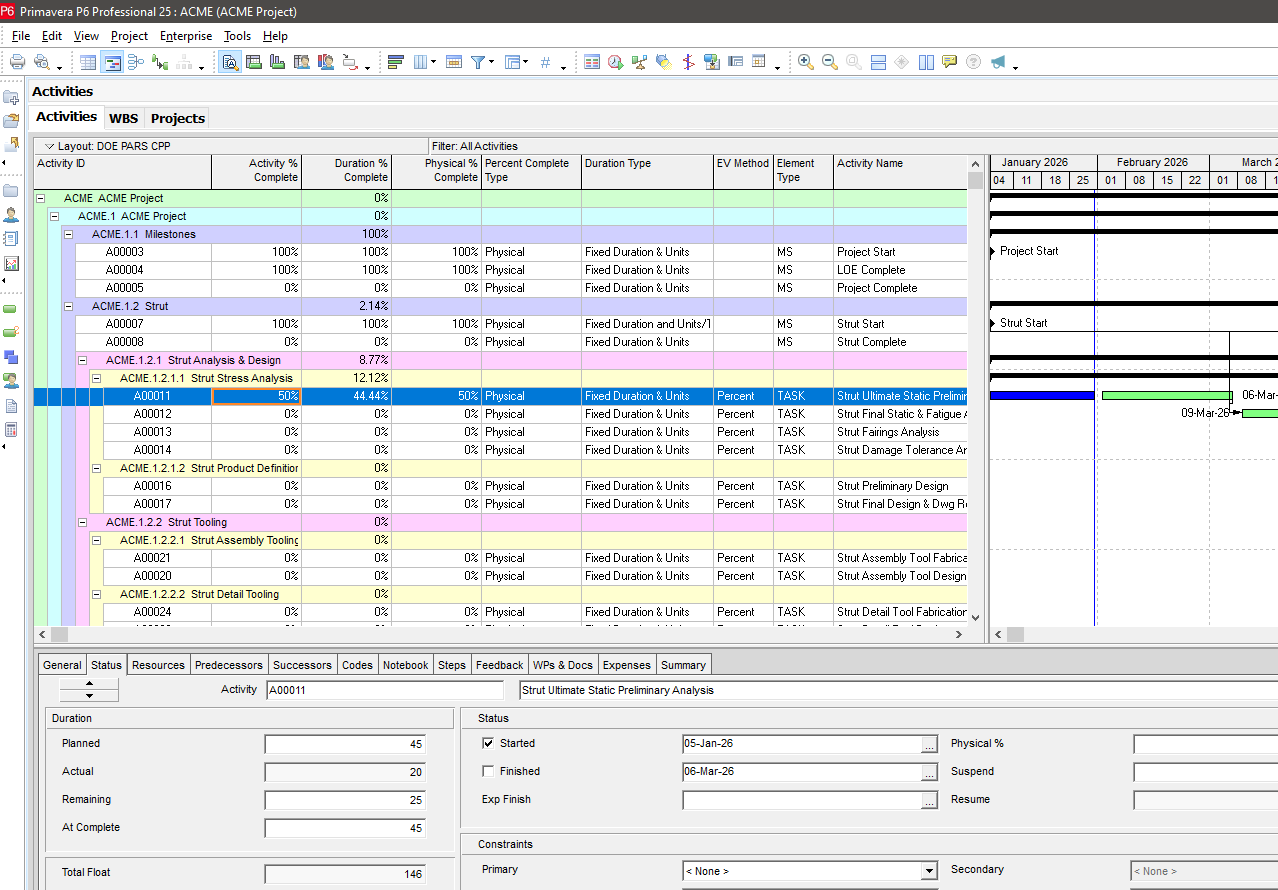Check the Finished checkbox
This screenshot has height=890, width=1278.
pos(488,771)
